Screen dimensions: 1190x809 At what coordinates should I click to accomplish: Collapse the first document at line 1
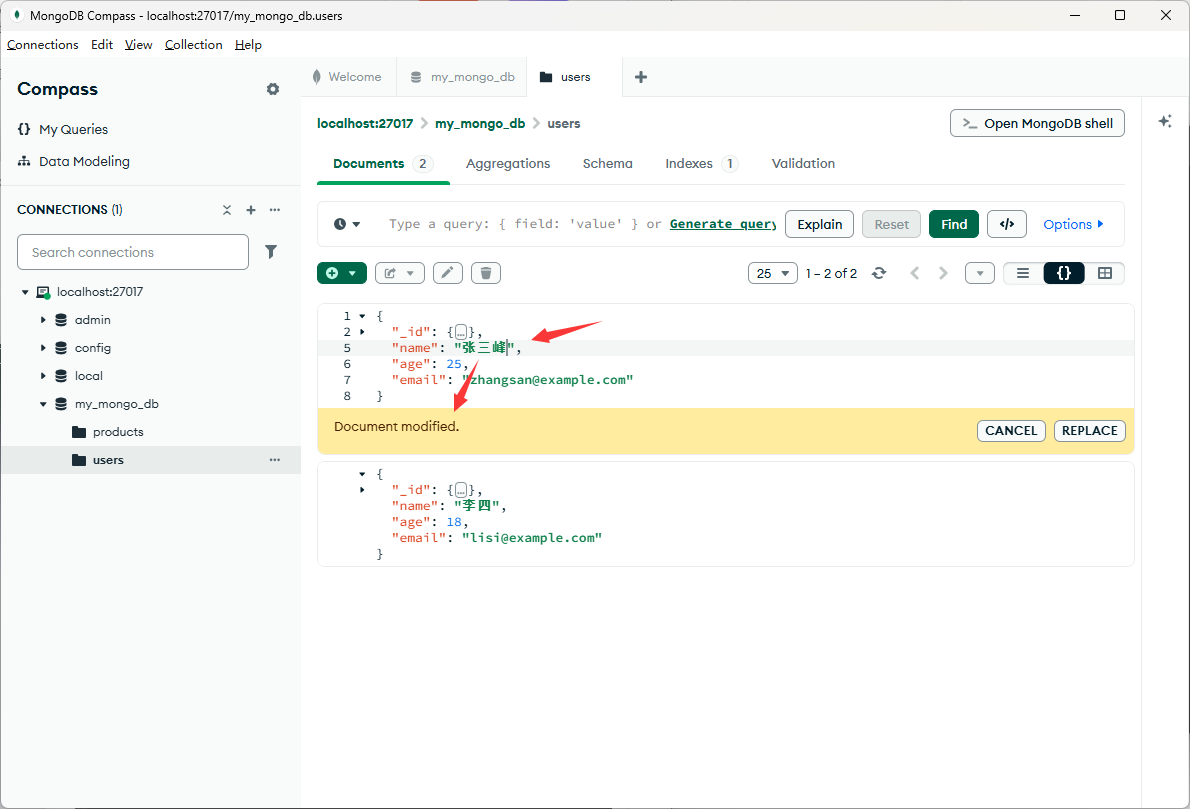(x=363, y=316)
